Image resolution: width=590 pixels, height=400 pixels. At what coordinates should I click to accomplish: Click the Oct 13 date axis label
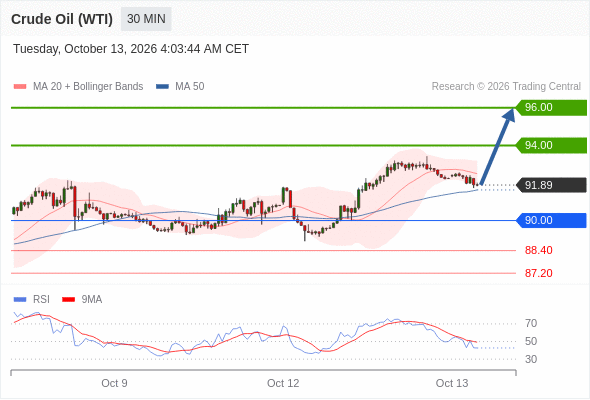coord(452,383)
